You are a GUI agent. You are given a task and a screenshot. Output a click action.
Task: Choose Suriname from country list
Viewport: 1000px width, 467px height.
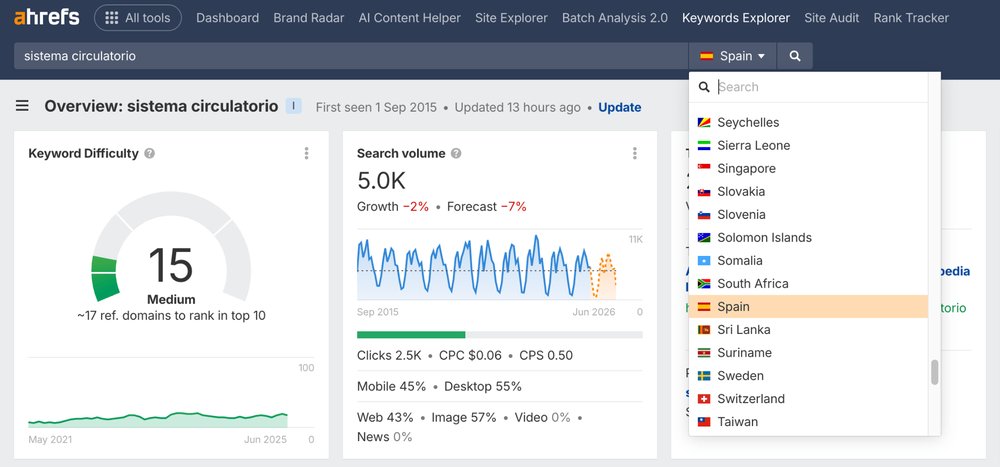click(809, 353)
